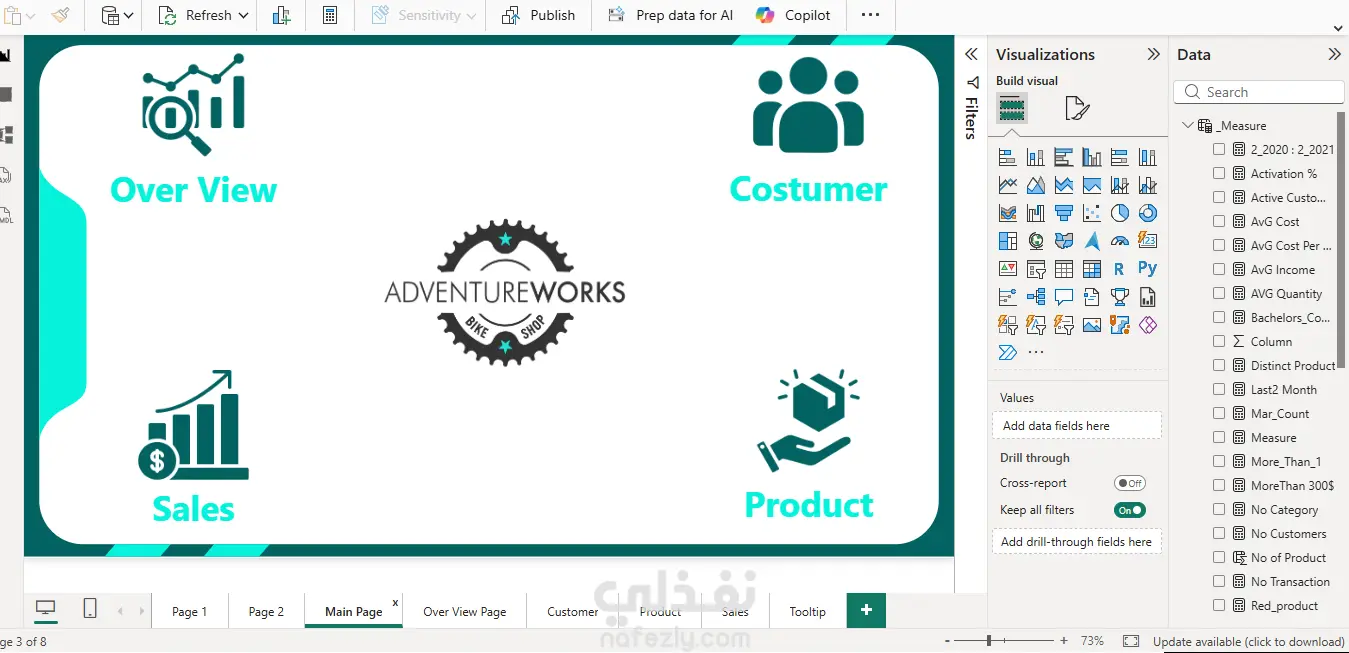The width and height of the screenshot is (1349, 653).
Task: Click the calculator quick measure icon
Action: pos(330,15)
